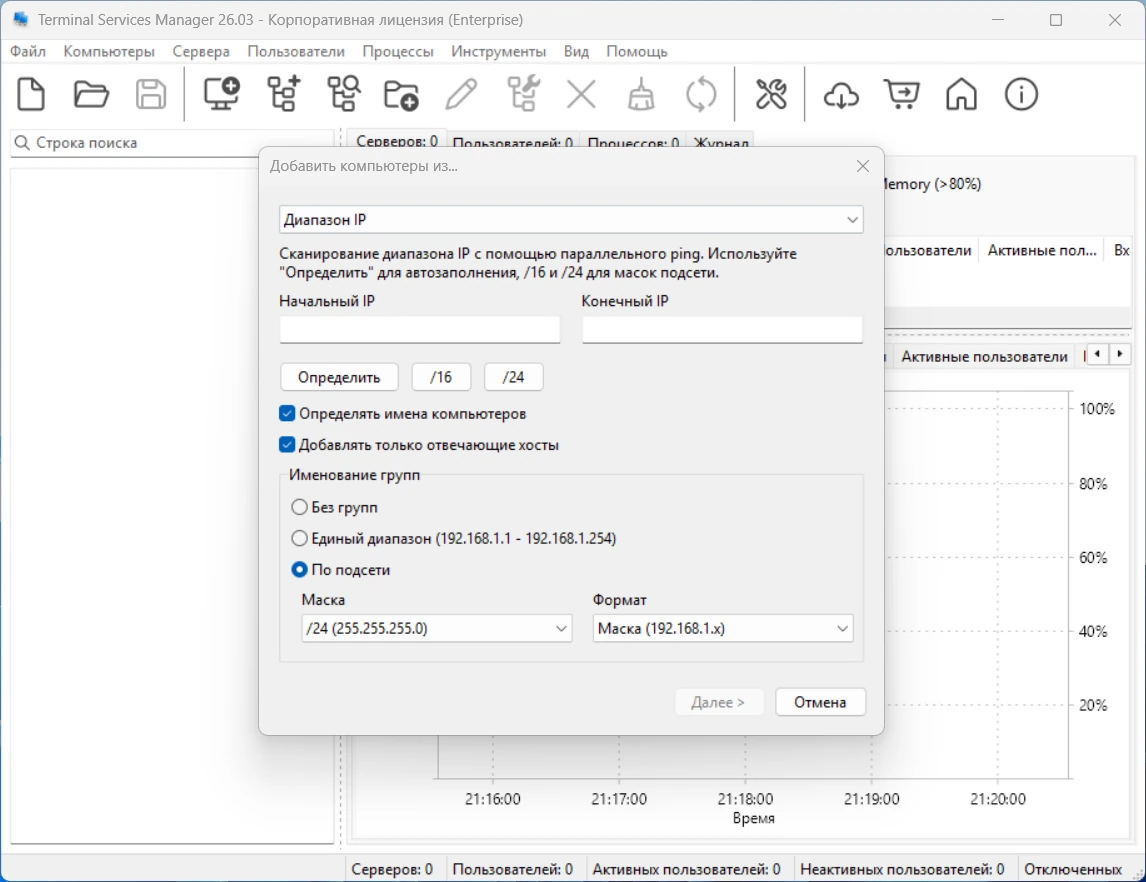Click the Определить button
This screenshot has height=882, width=1146.
pyautogui.click(x=339, y=377)
